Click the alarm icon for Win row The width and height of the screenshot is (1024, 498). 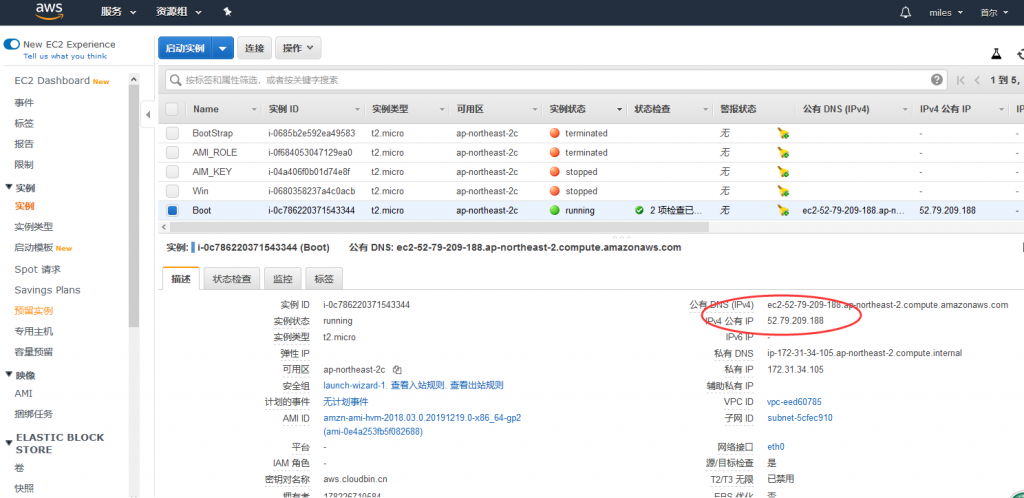[783, 191]
